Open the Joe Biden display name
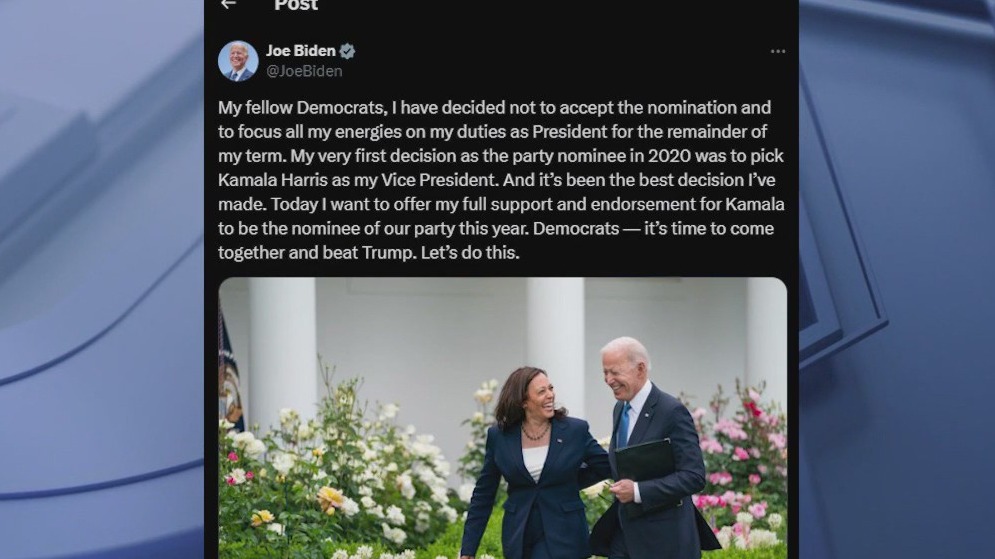The image size is (995, 559). pyautogui.click(x=301, y=51)
